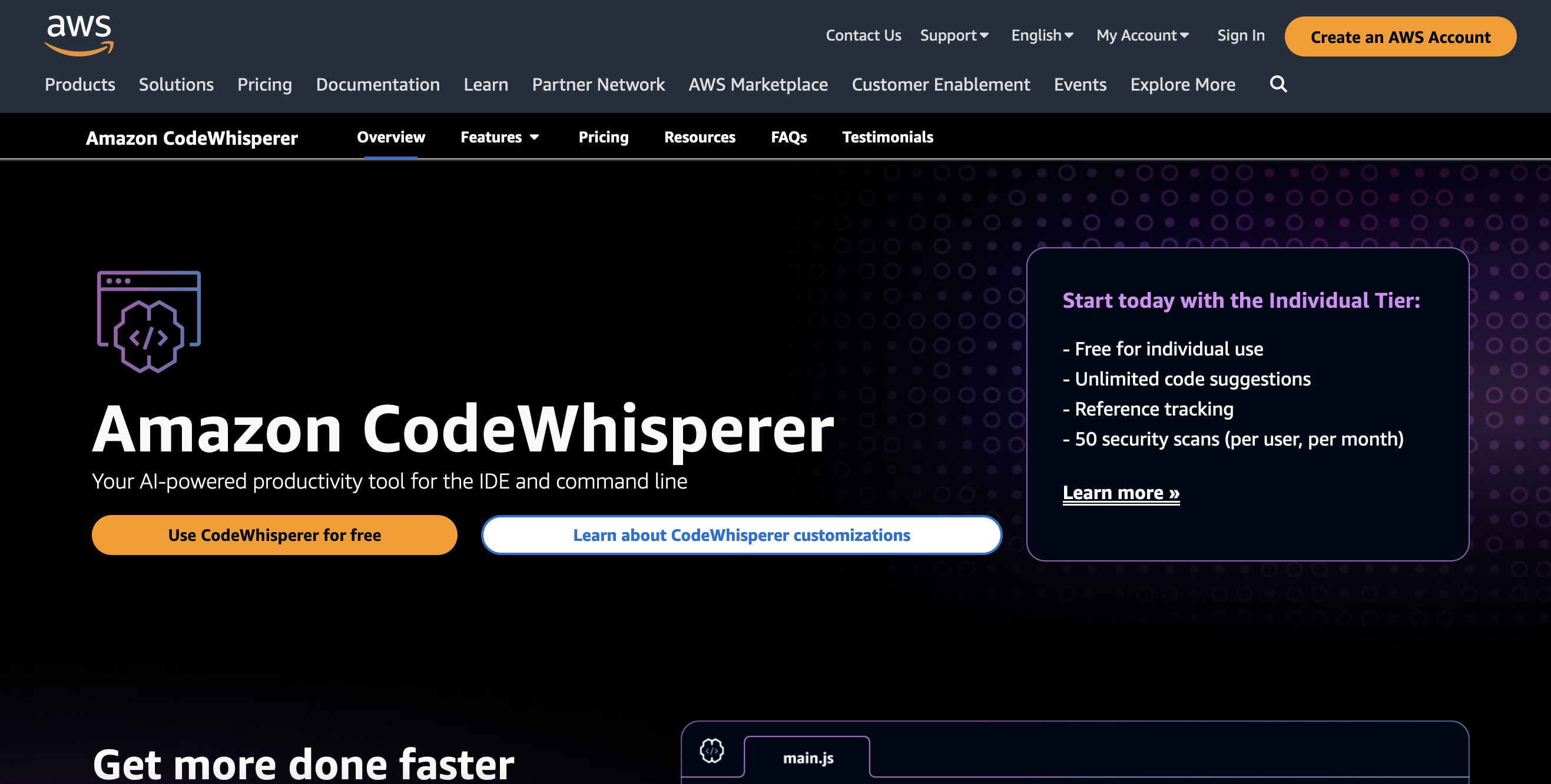Viewport: 1551px width, 784px height.
Task: Switch to the Resources tab
Action: 700,137
